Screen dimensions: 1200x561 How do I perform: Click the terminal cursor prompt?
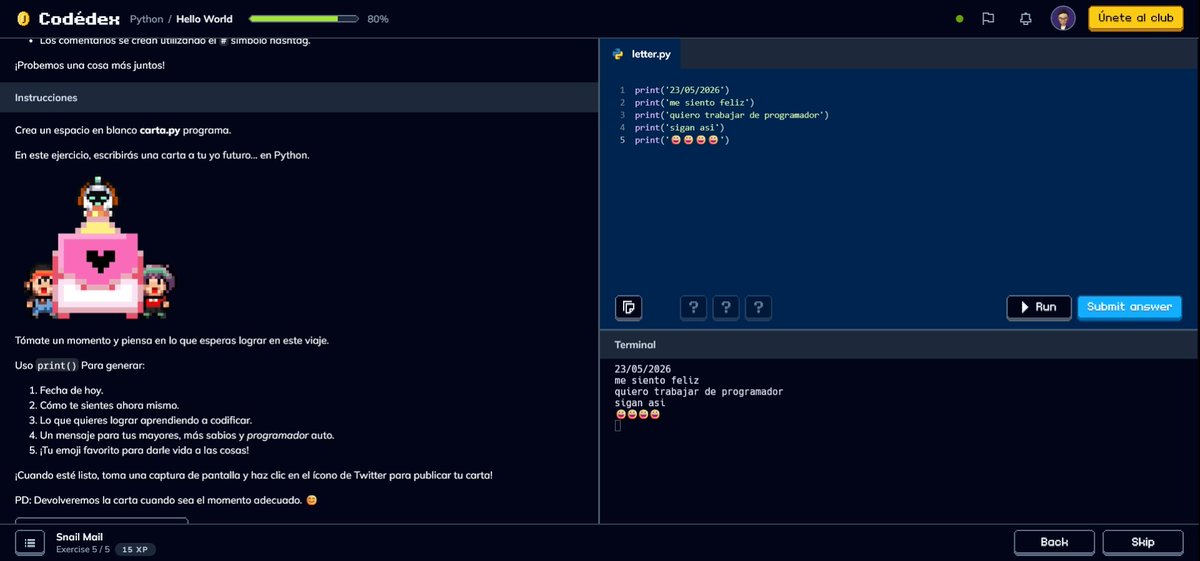click(x=618, y=426)
